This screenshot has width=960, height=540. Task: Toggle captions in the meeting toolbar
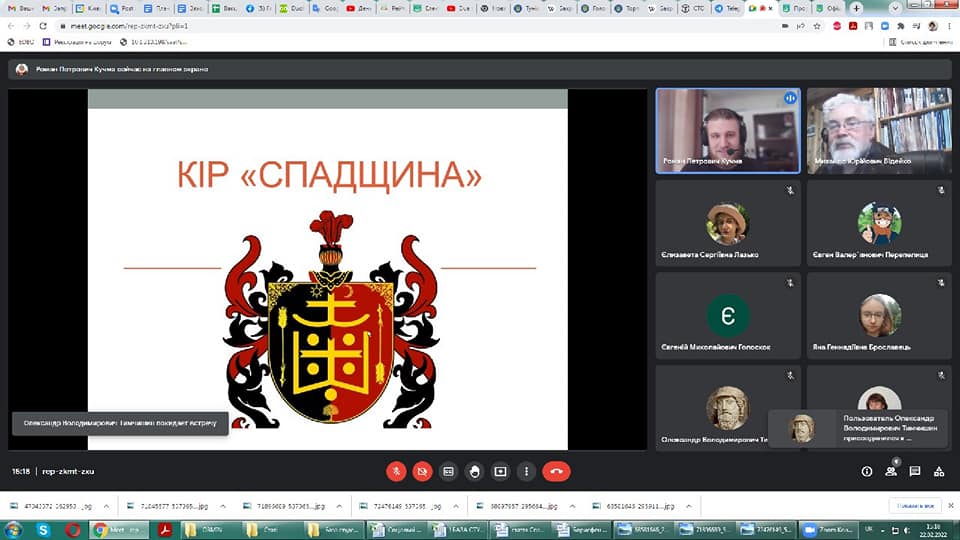(x=448, y=471)
